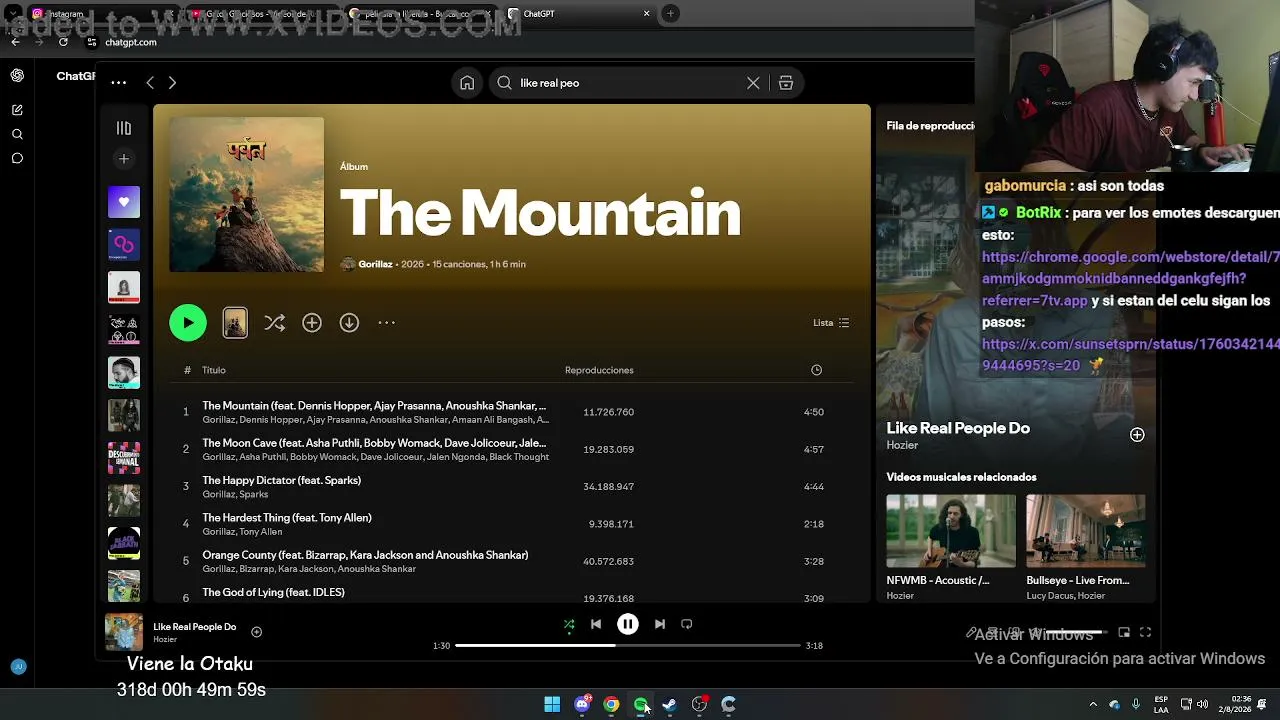Open the Spotify three-dot app menu
The image size is (1280, 720).
[x=119, y=83]
